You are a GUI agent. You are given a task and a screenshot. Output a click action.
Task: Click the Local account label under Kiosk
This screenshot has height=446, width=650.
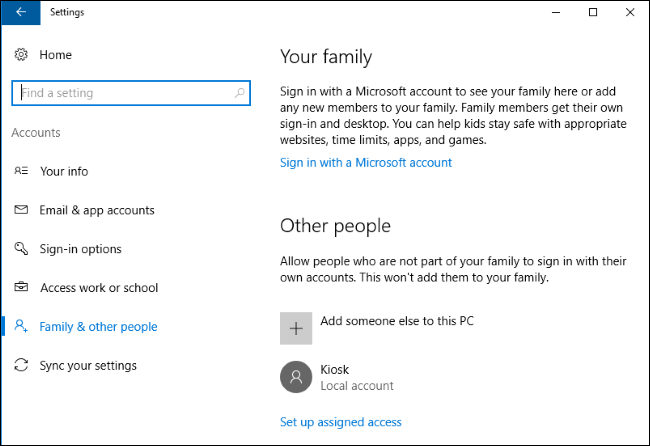(357, 385)
